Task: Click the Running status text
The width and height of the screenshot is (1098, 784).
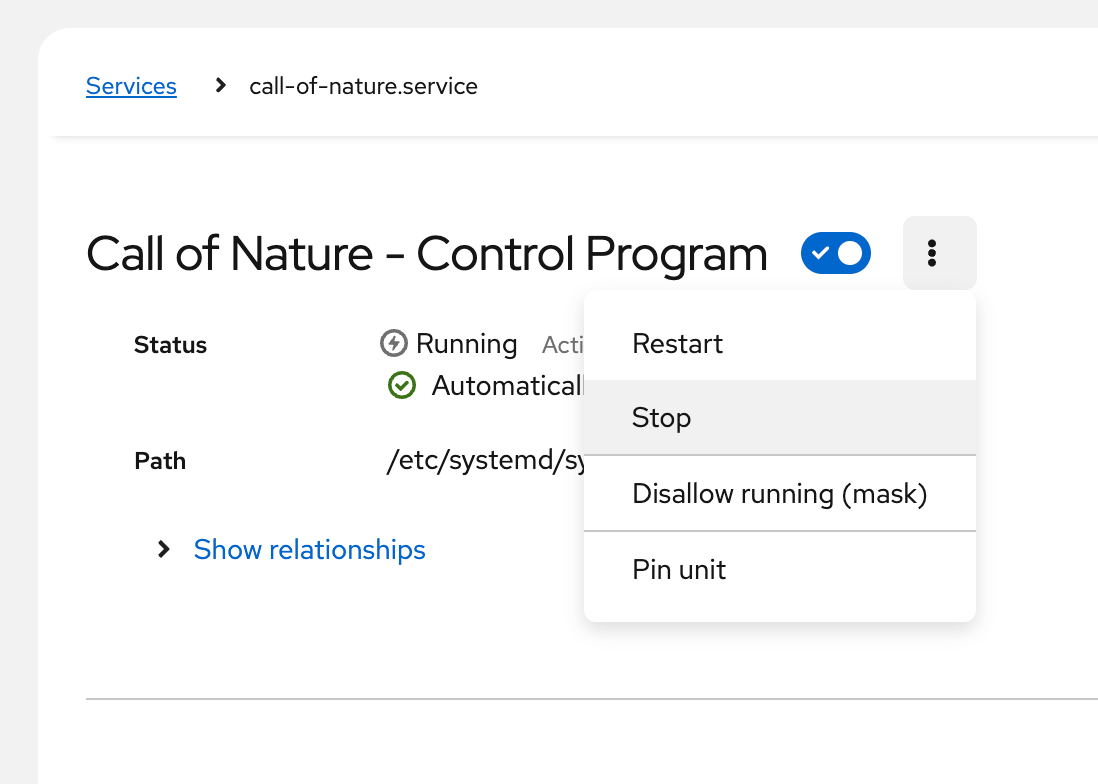Action: coord(466,344)
